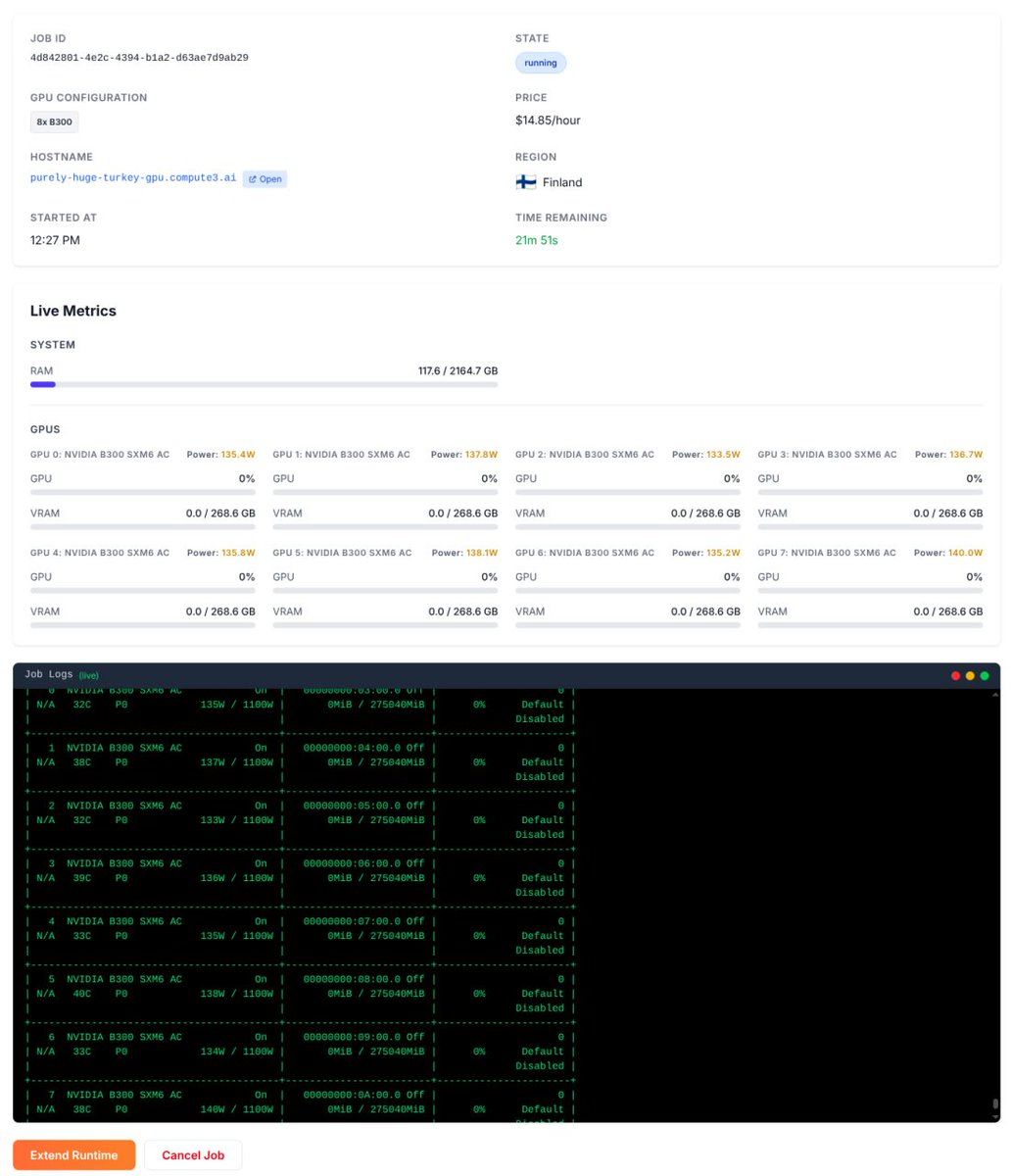The width and height of the screenshot is (1012, 1176).
Task: Click the Finland region text
Action: (562, 182)
